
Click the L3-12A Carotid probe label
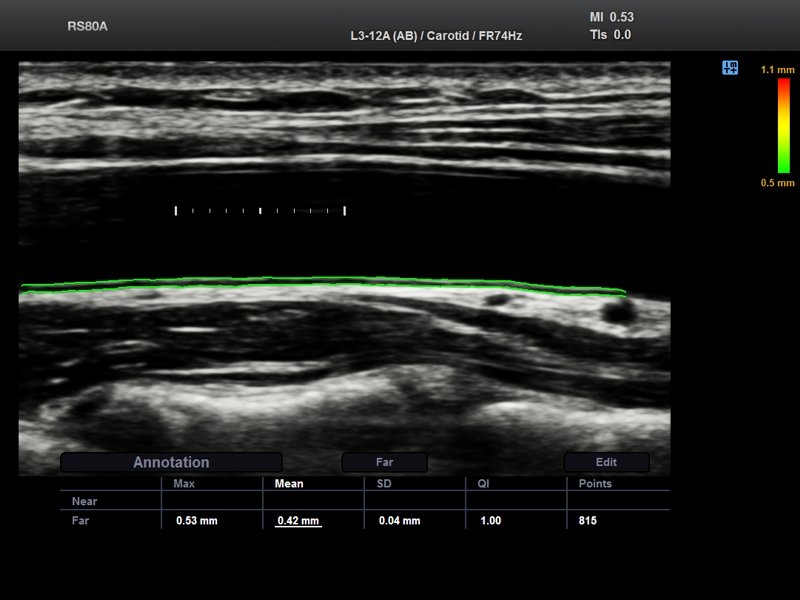430,36
